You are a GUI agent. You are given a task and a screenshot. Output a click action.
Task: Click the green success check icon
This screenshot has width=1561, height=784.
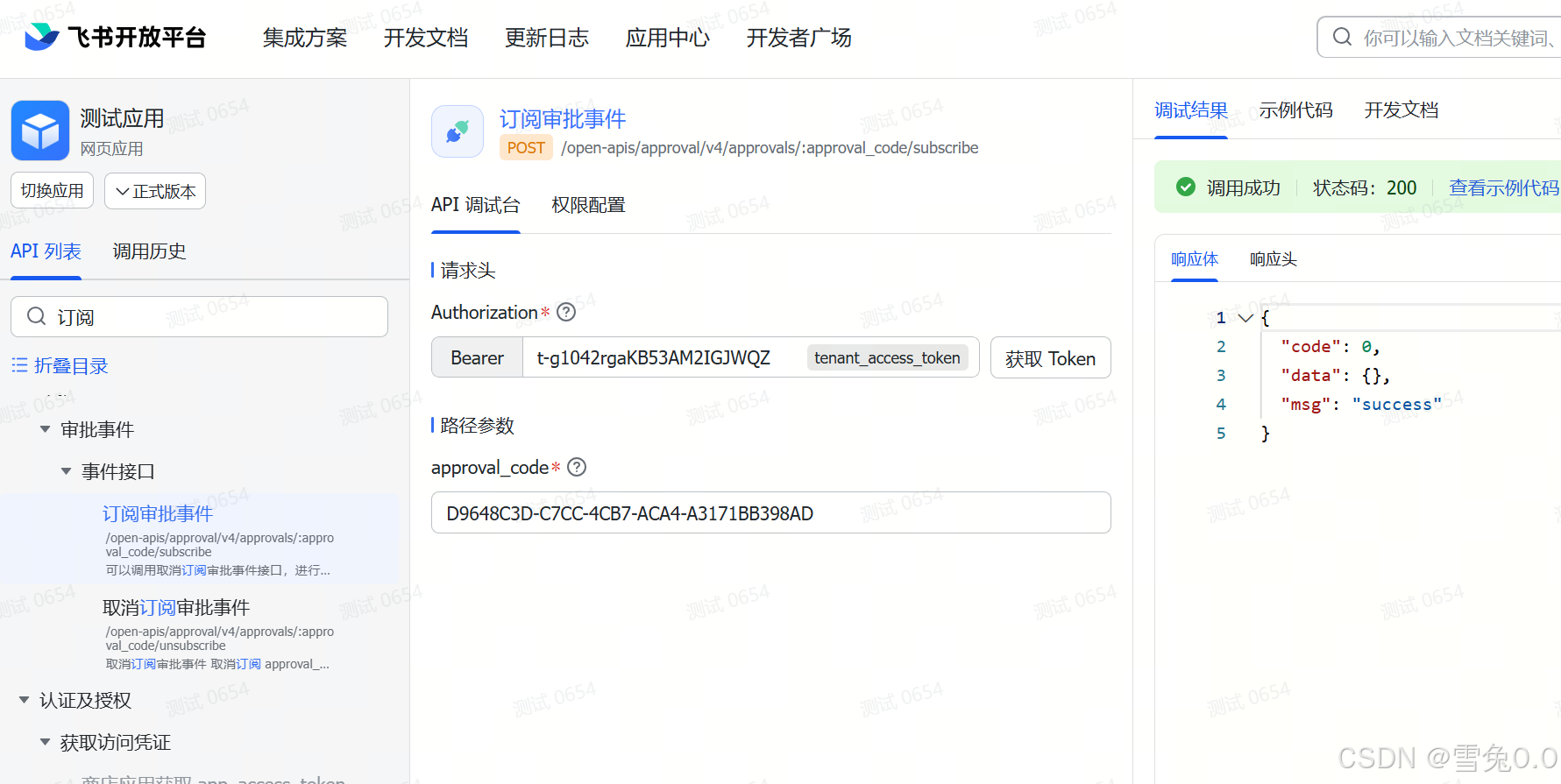pyautogui.click(x=1186, y=187)
